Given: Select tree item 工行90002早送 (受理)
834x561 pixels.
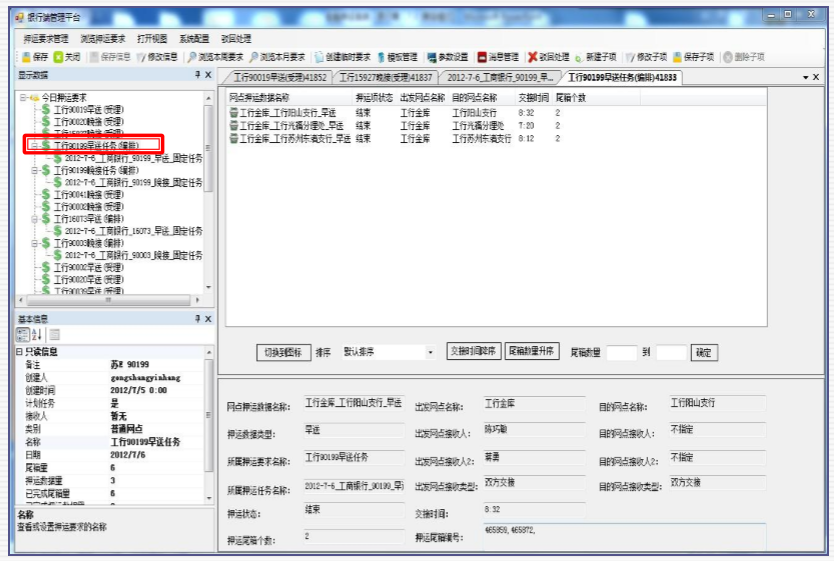Looking at the screenshot, I should point(88,267).
